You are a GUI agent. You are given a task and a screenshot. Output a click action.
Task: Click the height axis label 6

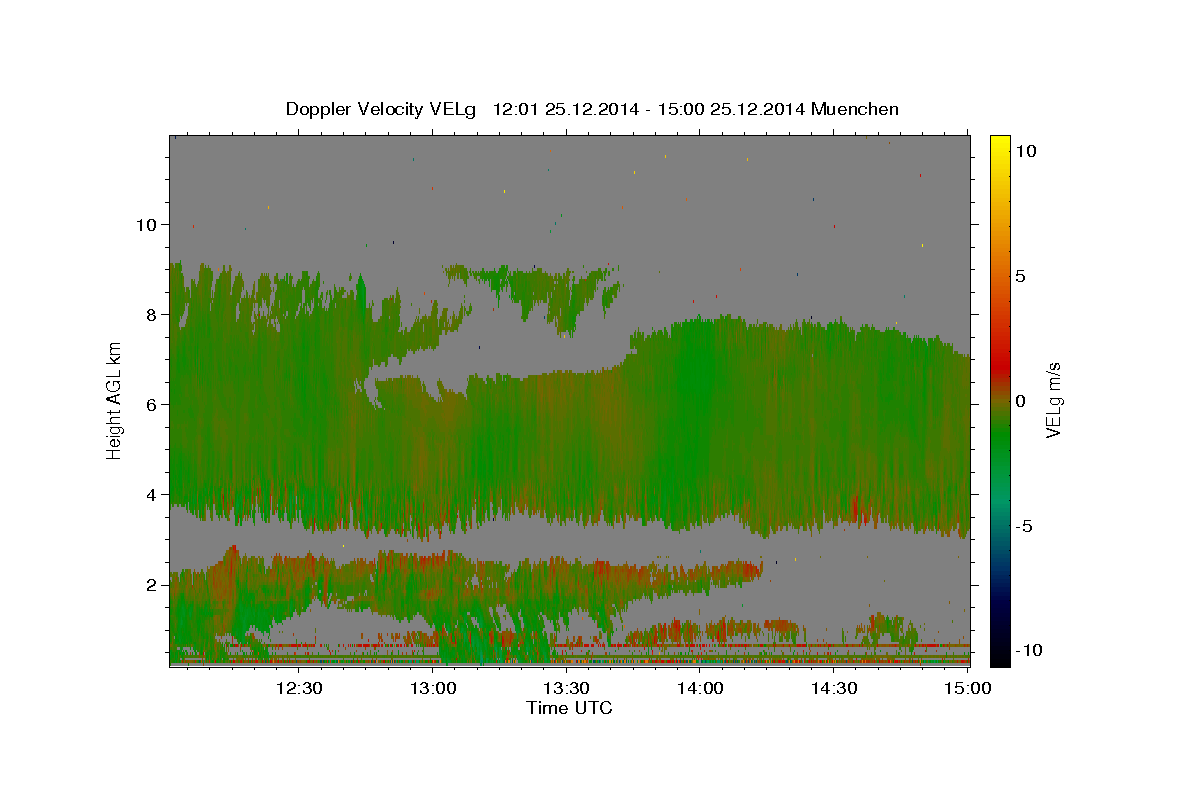[153, 404]
